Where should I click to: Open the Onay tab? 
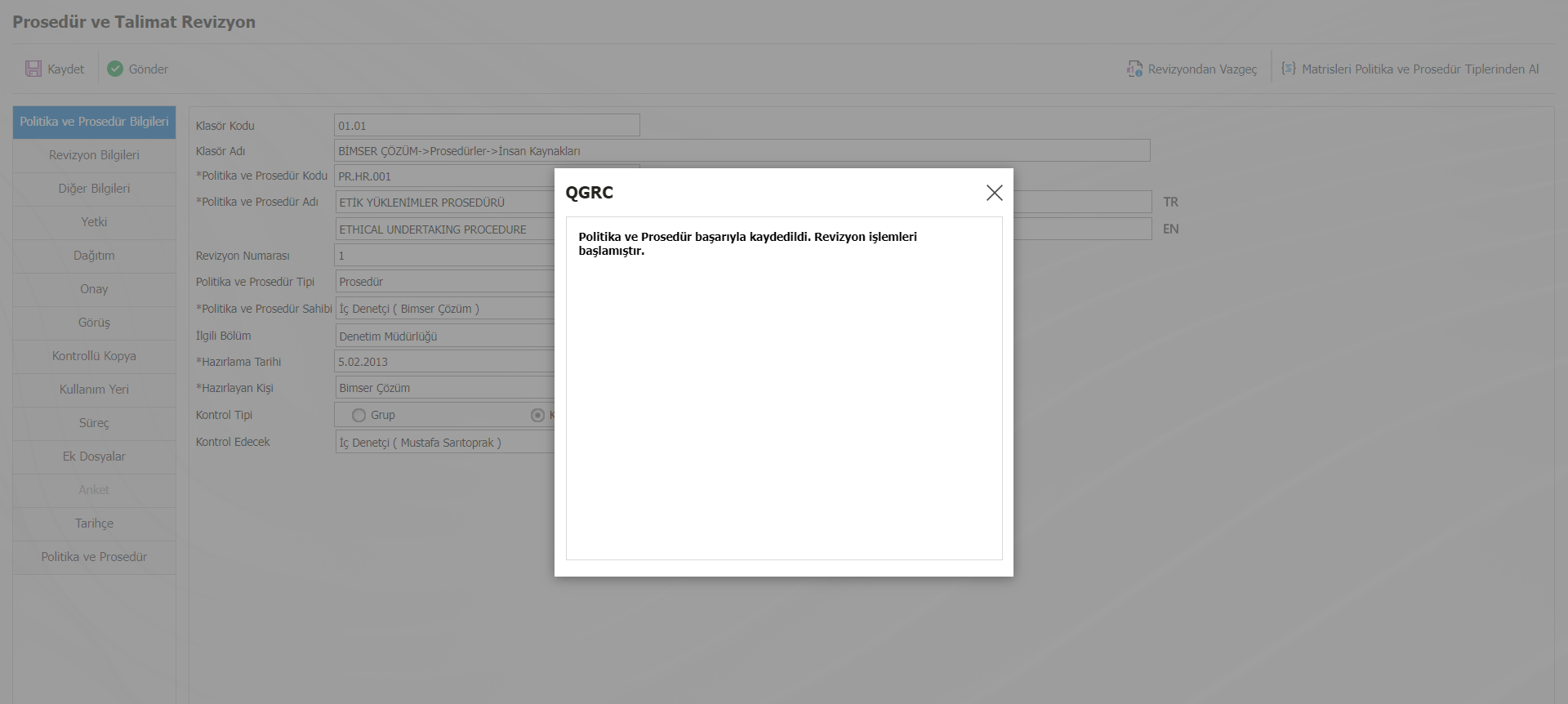coord(94,289)
